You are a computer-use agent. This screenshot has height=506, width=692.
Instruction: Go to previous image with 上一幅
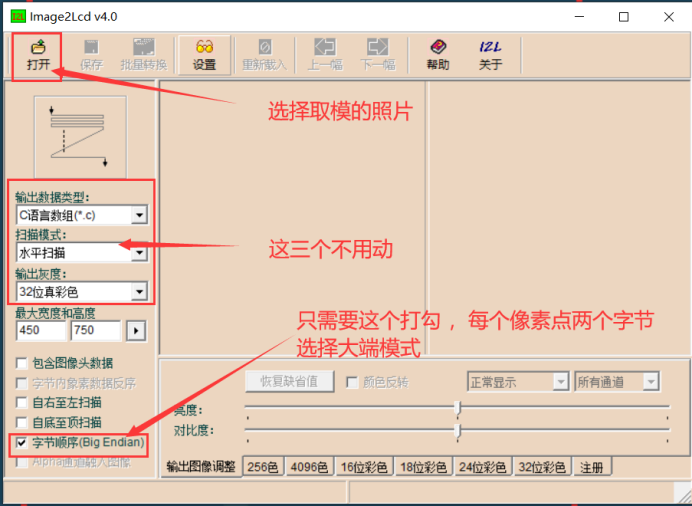click(x=325, y=55)
